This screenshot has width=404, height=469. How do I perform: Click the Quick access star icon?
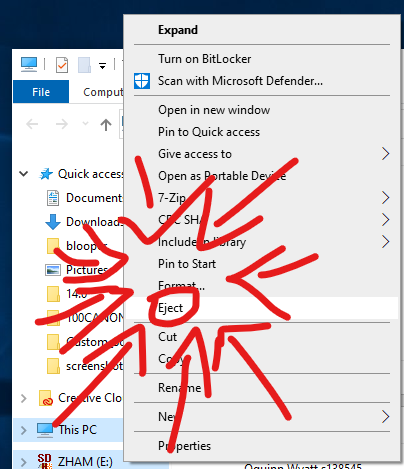(x=46, y=174)
